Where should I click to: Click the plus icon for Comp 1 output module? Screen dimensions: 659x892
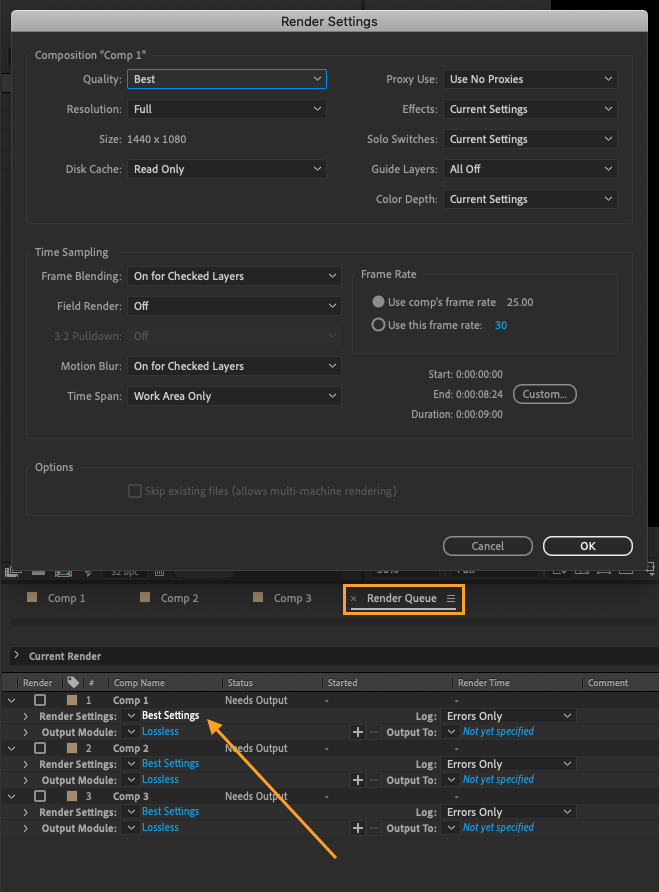pyautogui.click(x=357, y=732)
